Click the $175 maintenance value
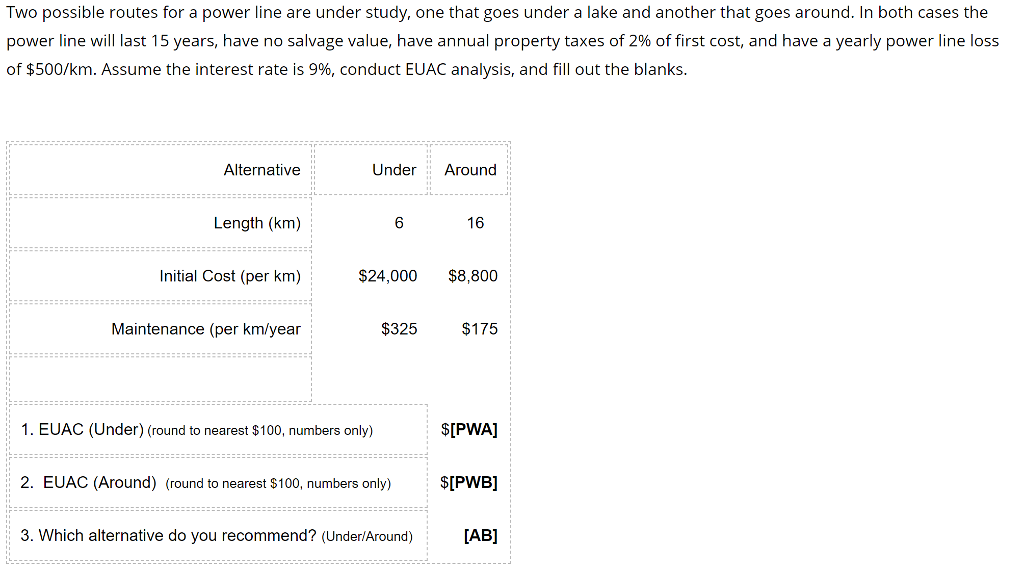The width and height of the screenshot is (1024, 568). [479, 328]
